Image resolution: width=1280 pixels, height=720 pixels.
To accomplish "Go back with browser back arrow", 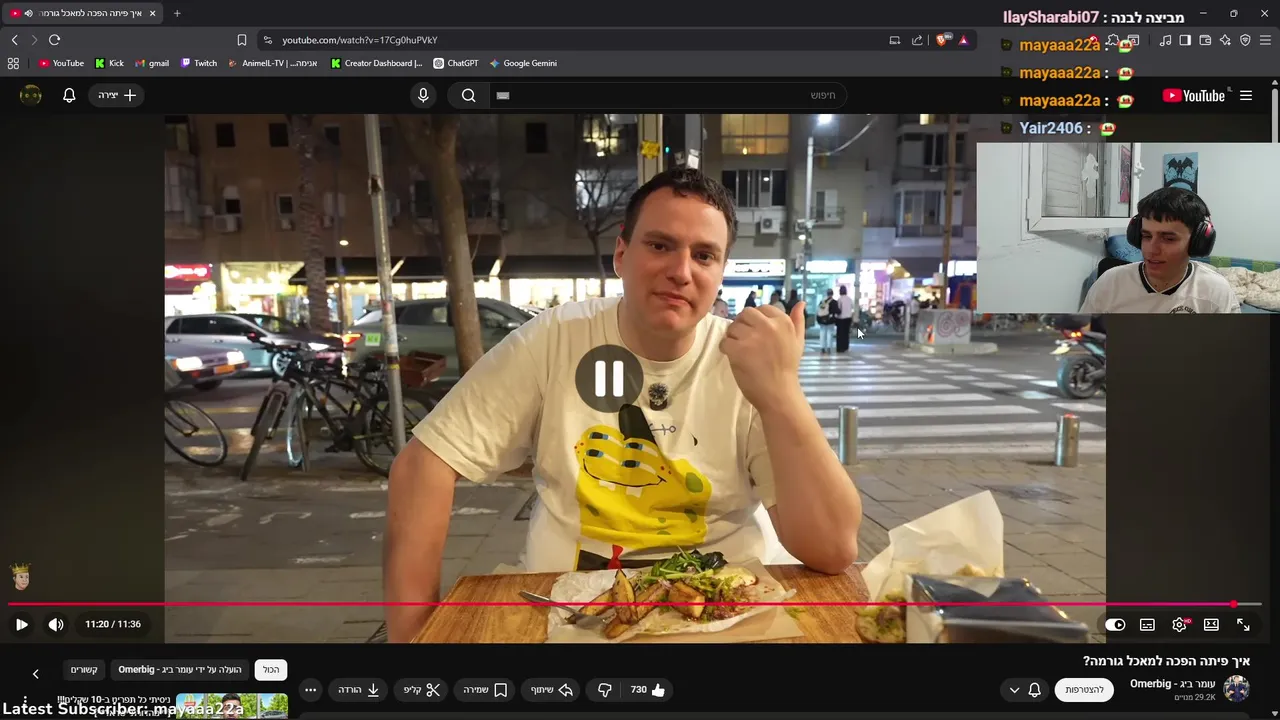I will pos(14,40).
